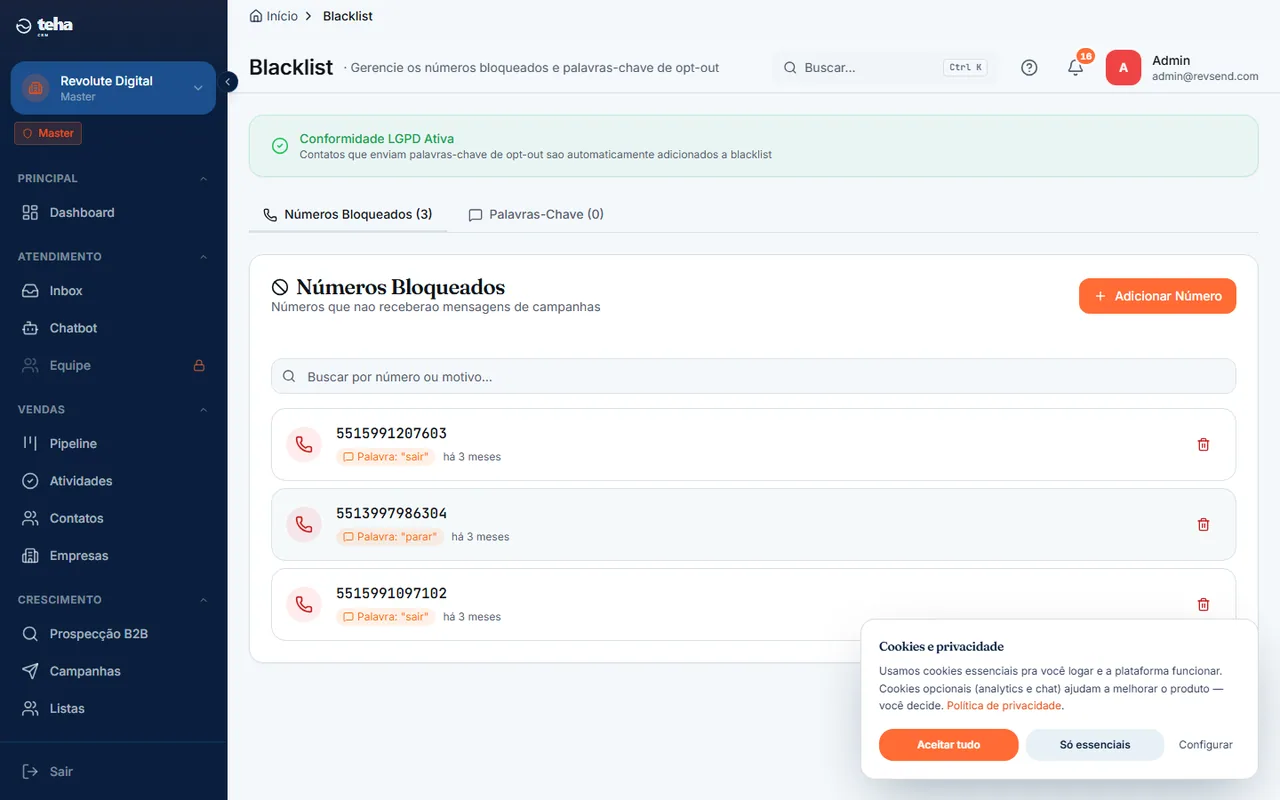Viewport: 1280px width, 800px height.
Task: Delete number 5515991097102 with trash icon
Action: coord(1204,605)
